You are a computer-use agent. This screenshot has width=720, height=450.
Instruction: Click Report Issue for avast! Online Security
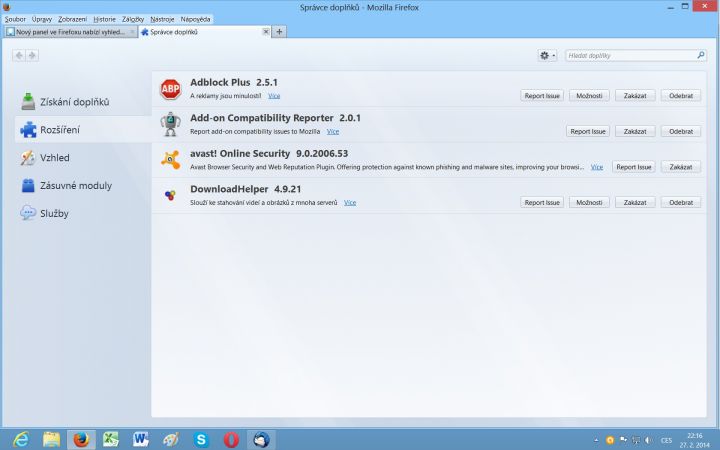point(634,167)
